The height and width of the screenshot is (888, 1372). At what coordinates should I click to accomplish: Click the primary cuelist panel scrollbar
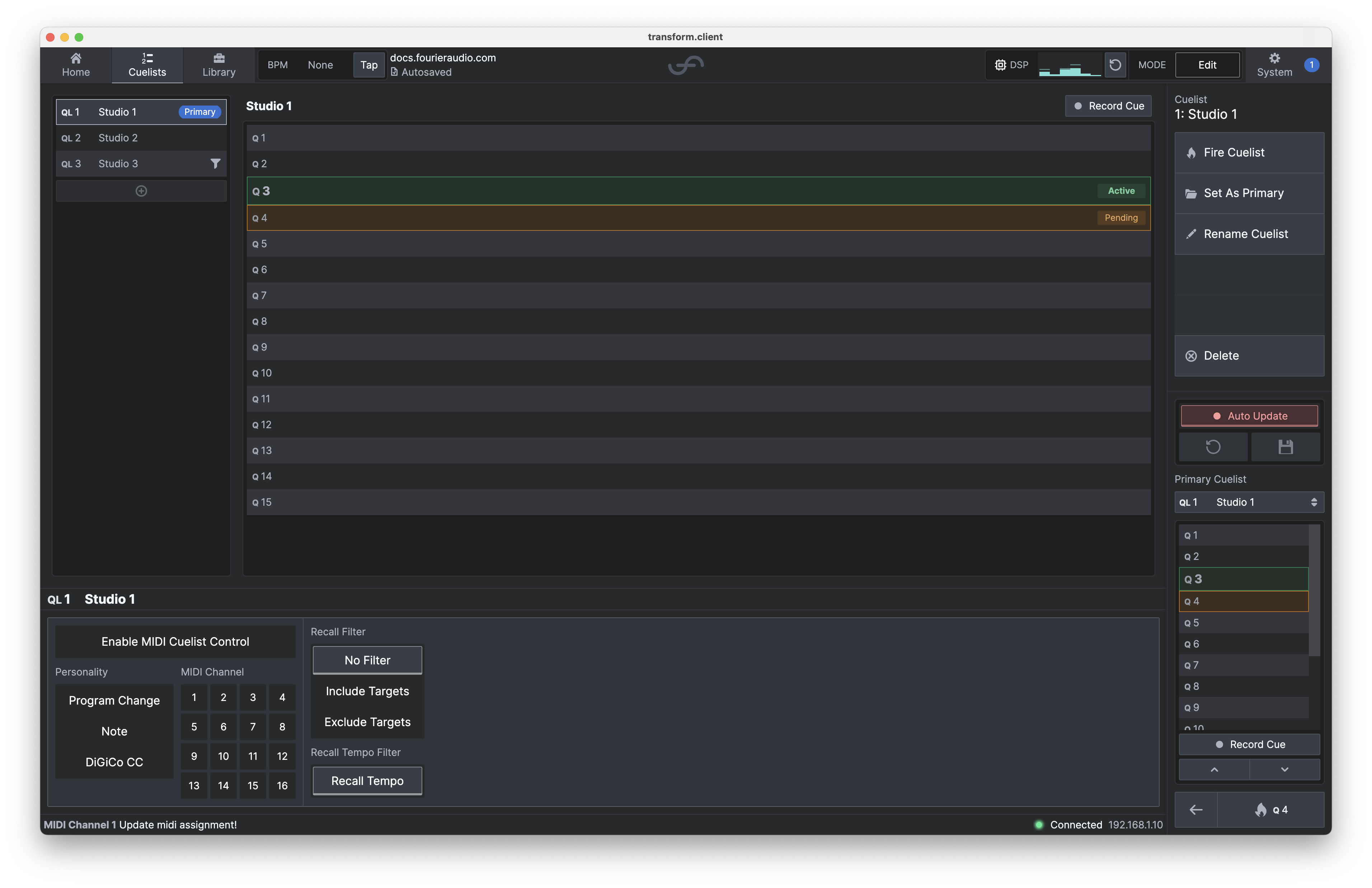tap(1314, 590)
